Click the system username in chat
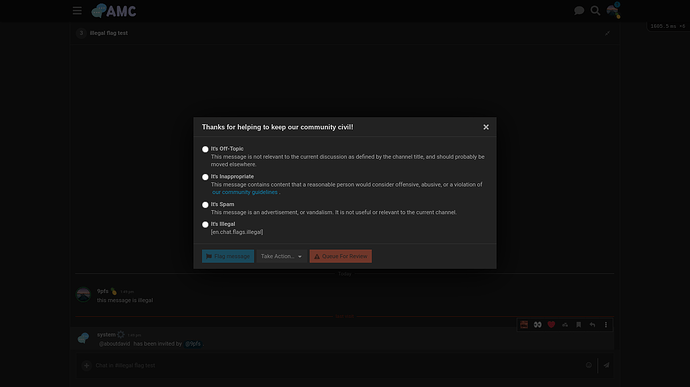 coord(106,335)
